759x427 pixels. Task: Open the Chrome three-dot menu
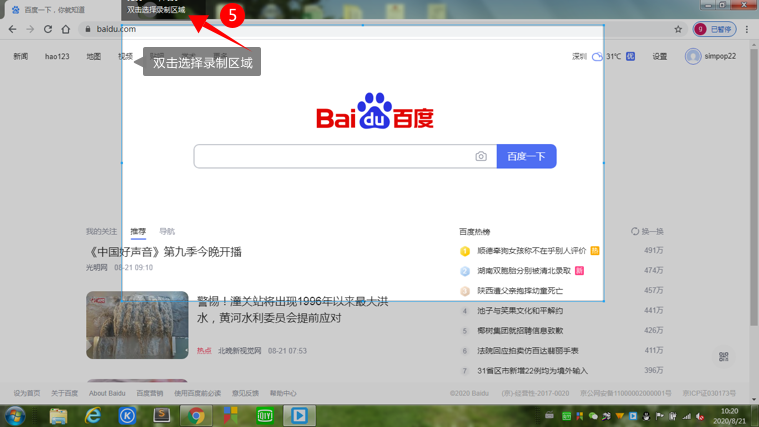pos(747,29)
